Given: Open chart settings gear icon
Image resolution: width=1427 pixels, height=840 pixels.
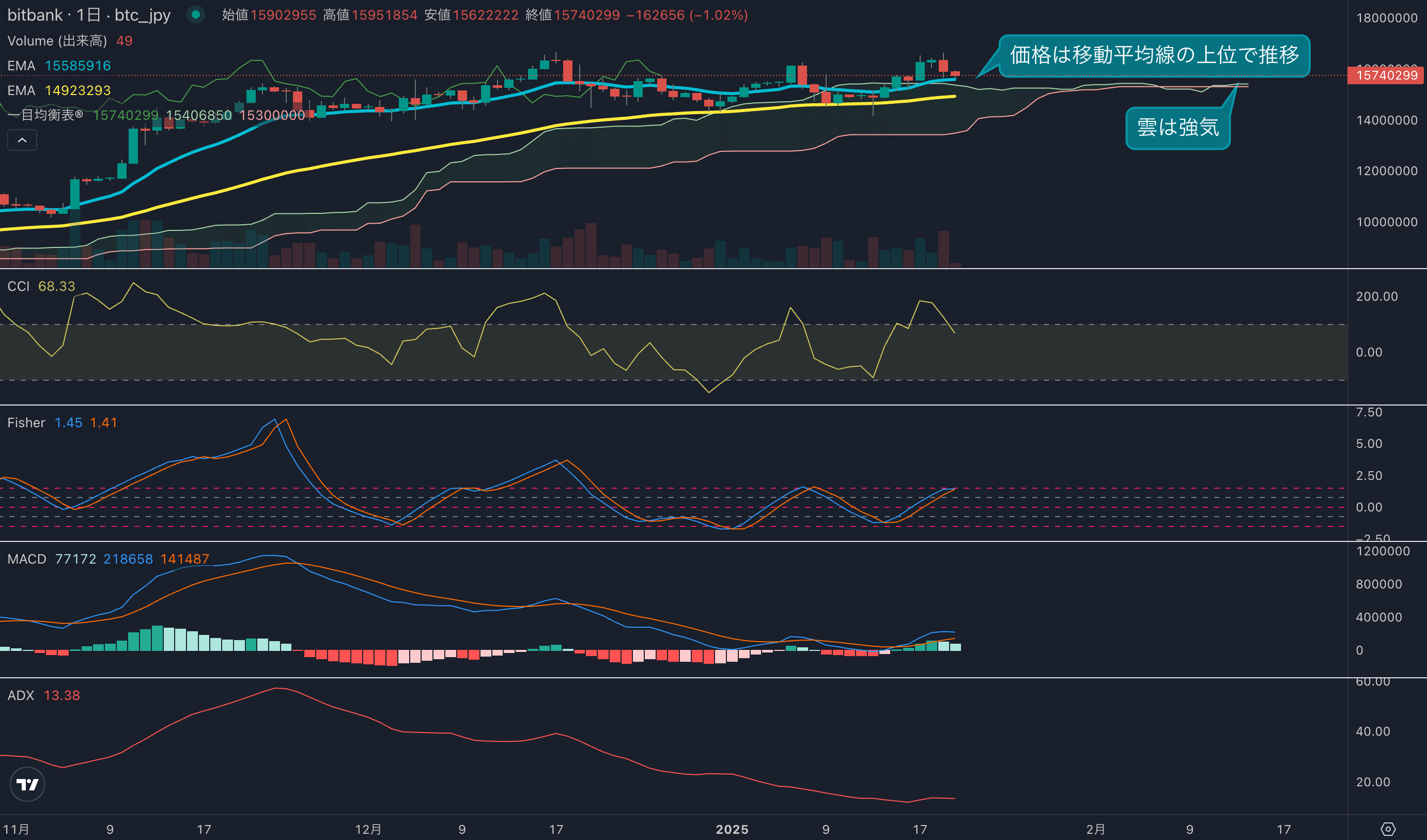Looking at the screenshot, I should [1387, 829].
